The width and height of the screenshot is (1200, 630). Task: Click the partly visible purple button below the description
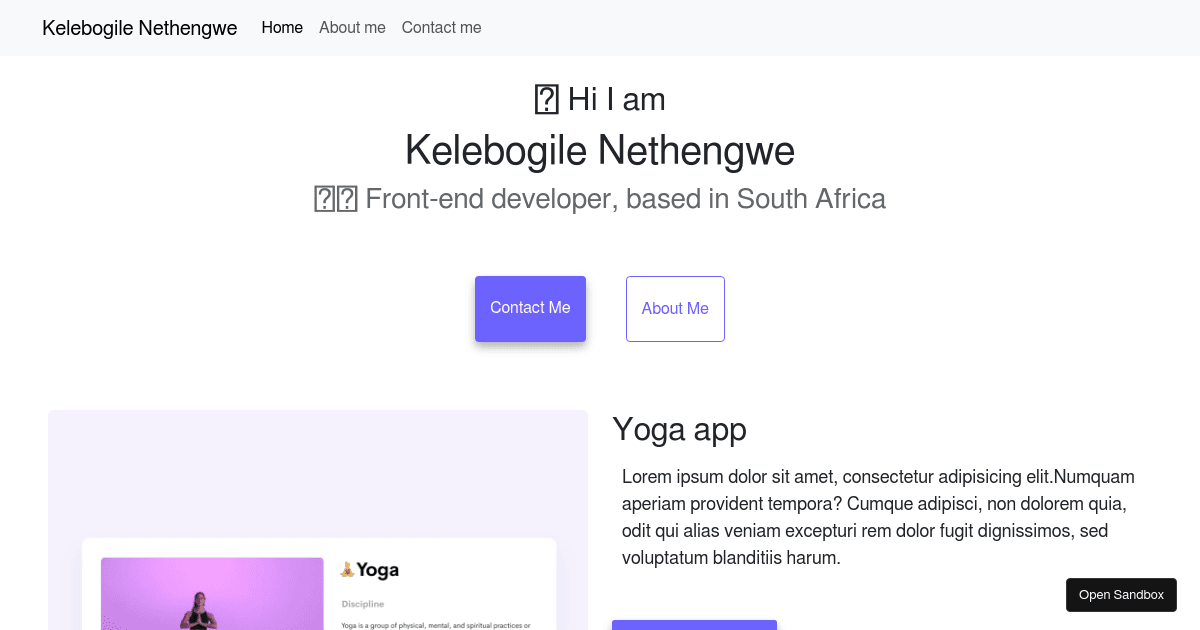(694, 625)
